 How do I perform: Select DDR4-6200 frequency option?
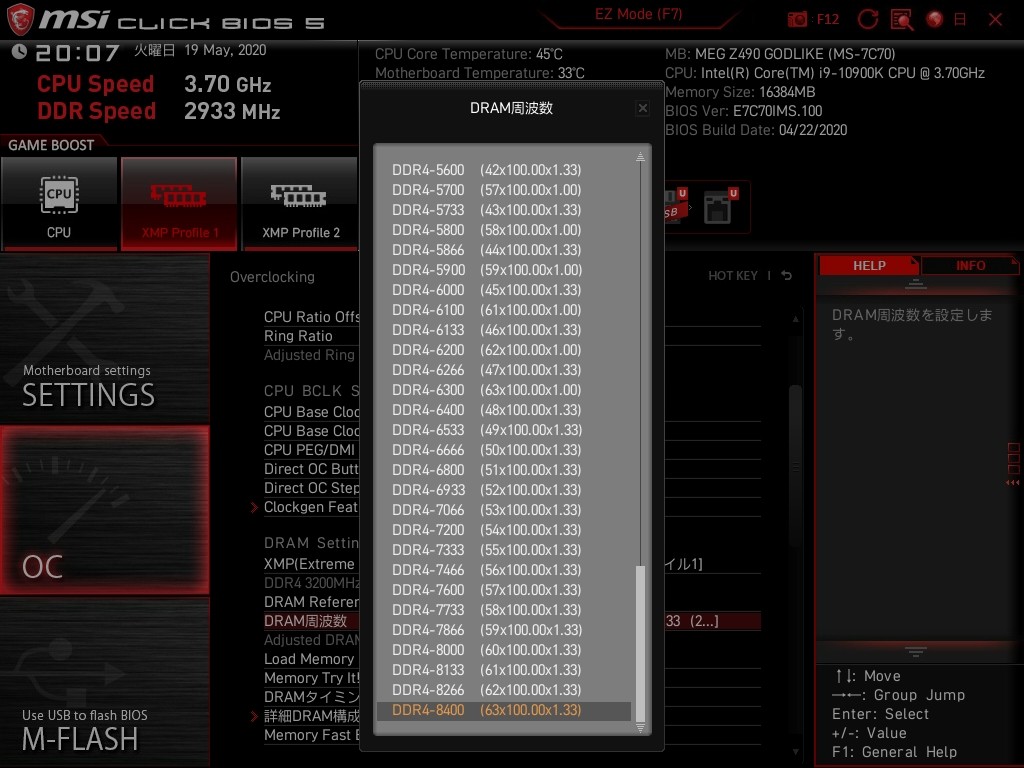point(504,350)
